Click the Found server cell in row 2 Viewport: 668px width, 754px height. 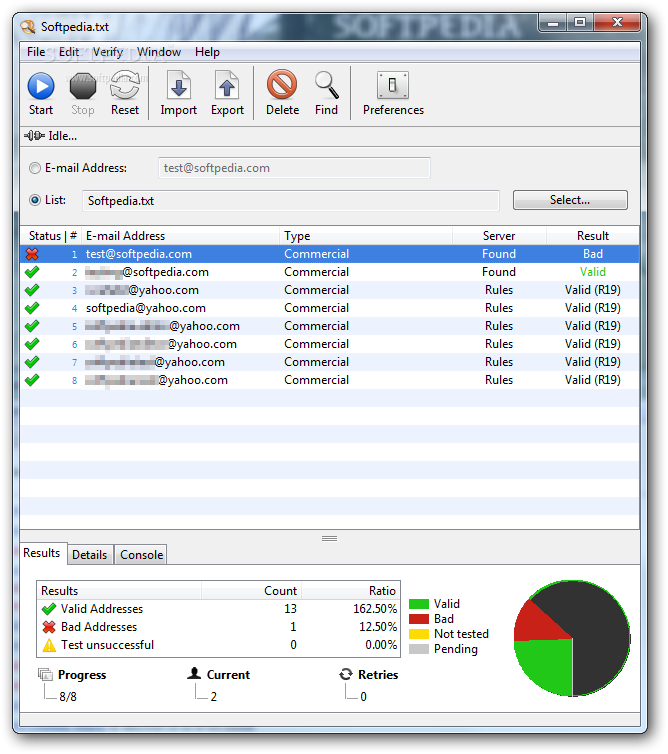[x=499, y=272]
